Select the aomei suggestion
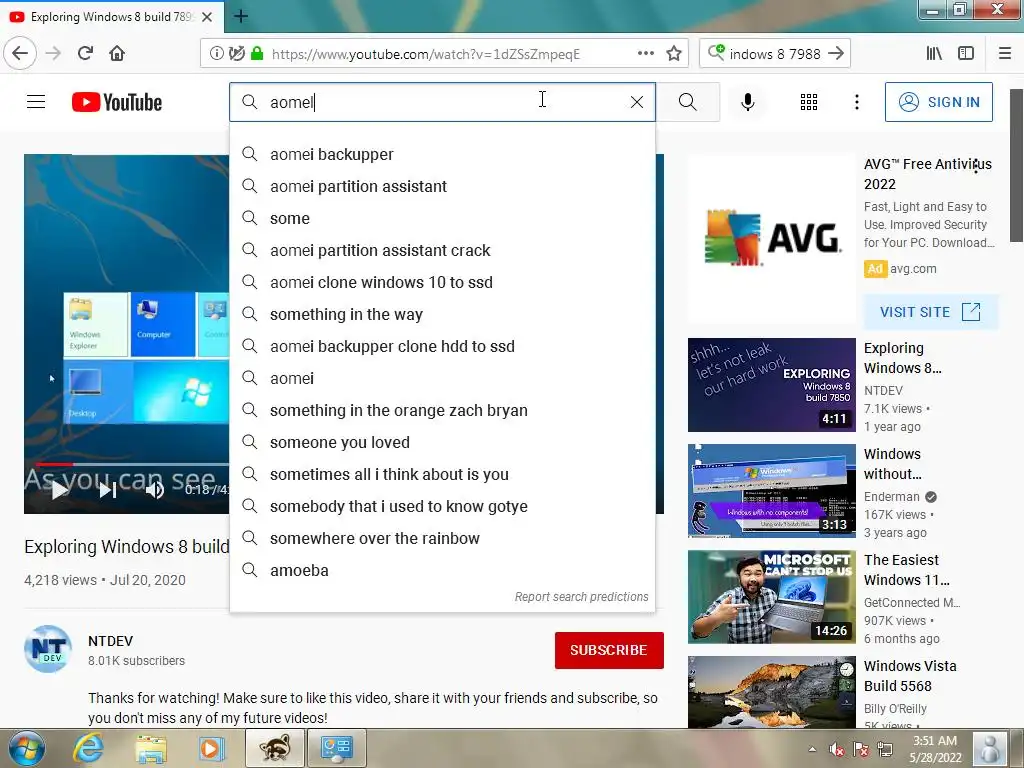Screen dimensions: 1024x768 (x=442, y=378)
